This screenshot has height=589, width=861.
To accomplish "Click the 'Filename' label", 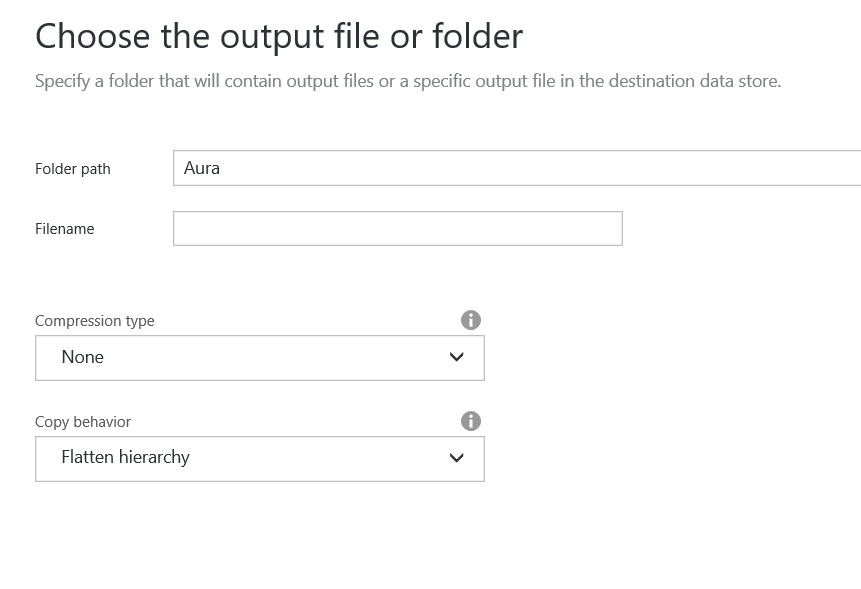I will click(x=64, y=229).
